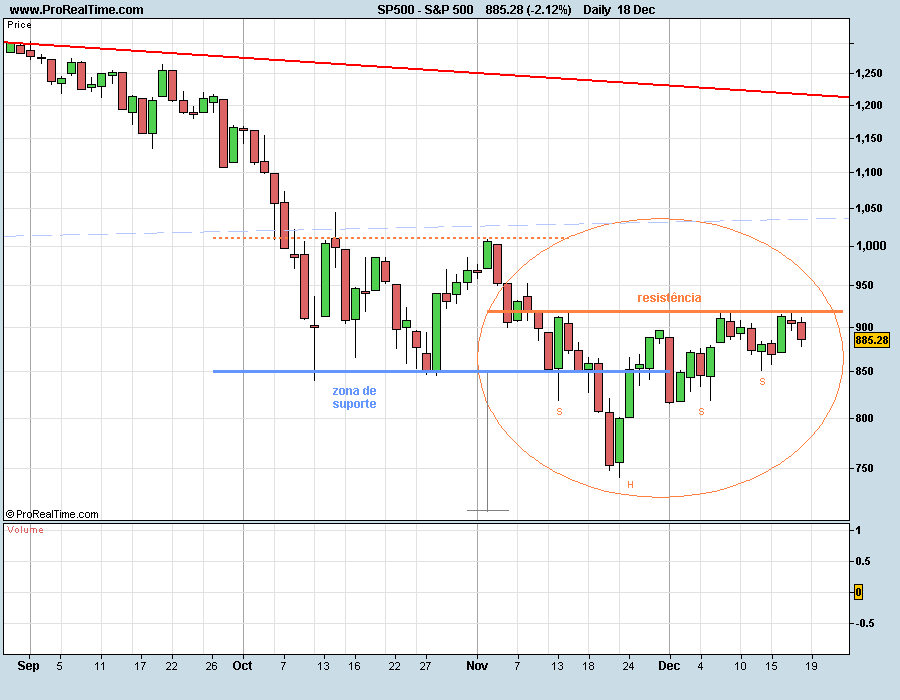Click the 1,000 price axis label

click(871, 246)
